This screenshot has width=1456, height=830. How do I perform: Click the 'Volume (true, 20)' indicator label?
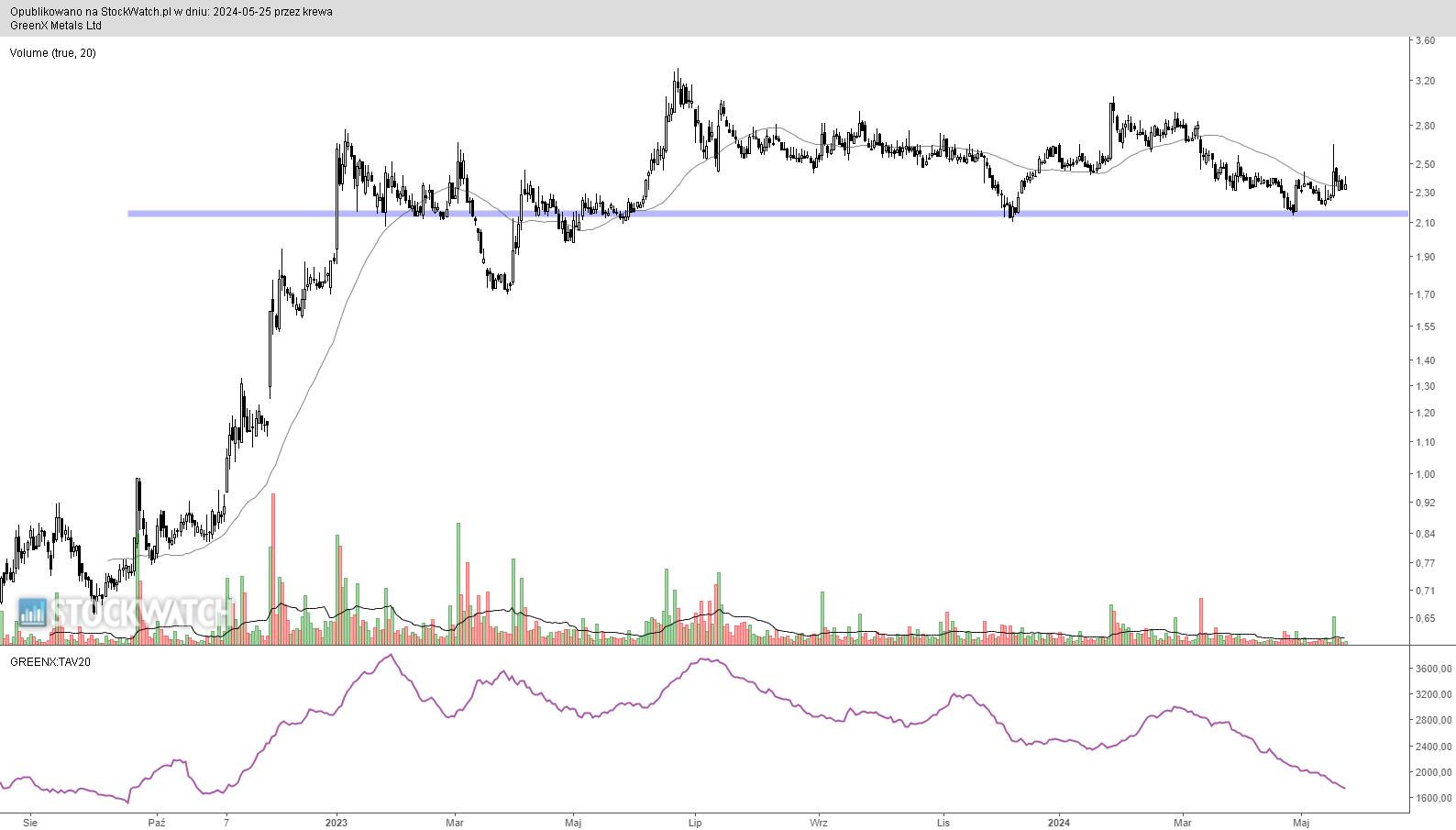point(52,53)
